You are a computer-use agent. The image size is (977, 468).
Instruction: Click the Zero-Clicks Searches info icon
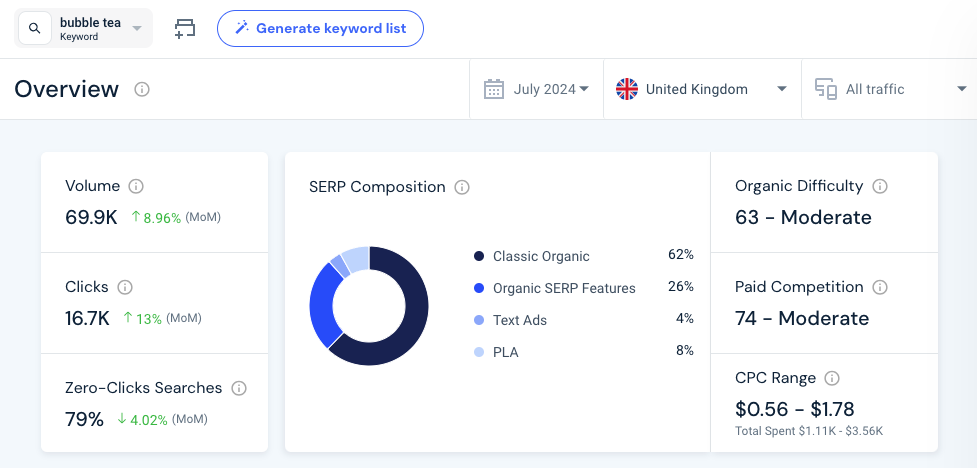click(x=239, y=388)
